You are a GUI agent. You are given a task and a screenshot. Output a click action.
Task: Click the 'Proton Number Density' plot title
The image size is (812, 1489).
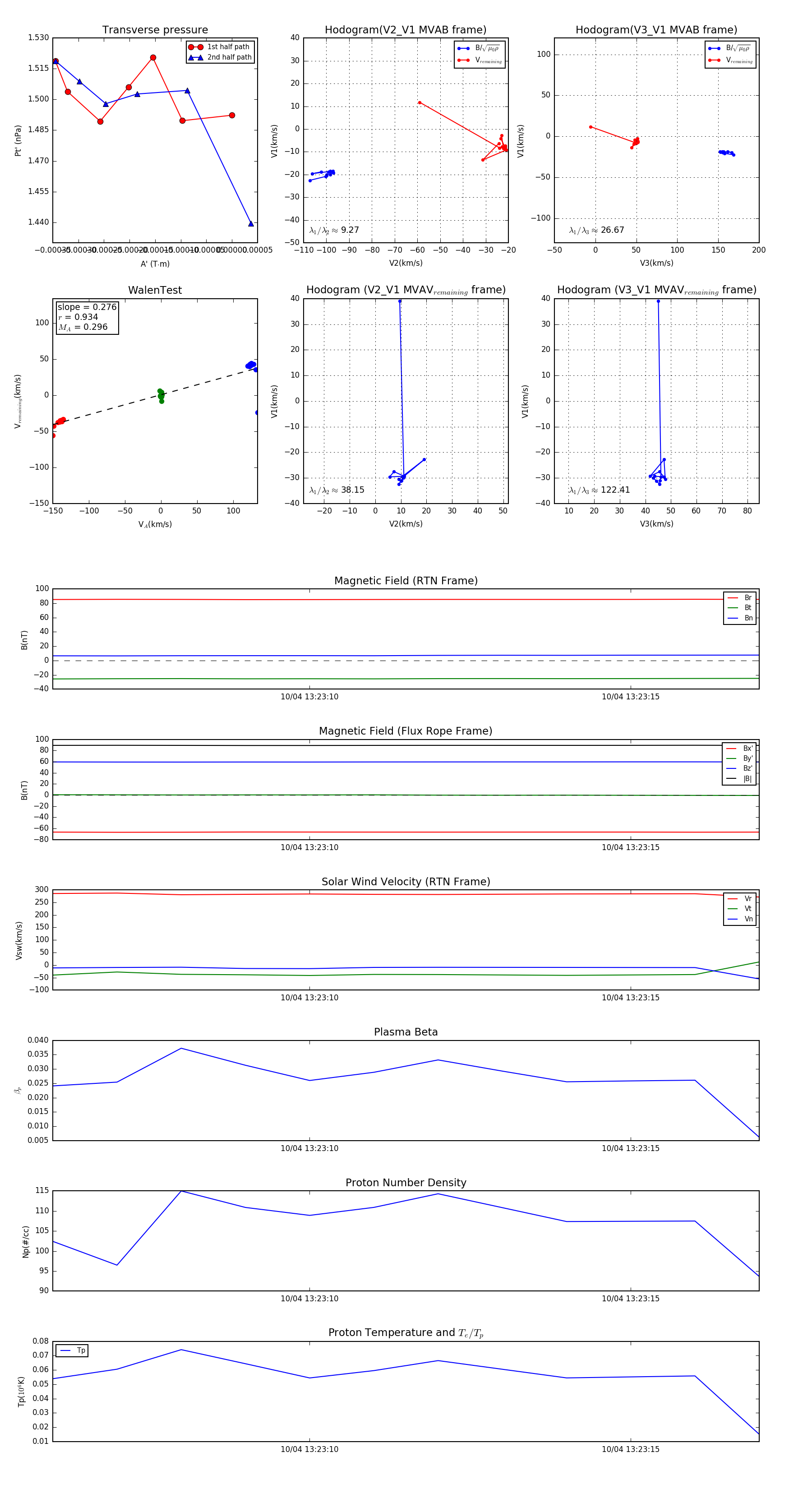406,1183
